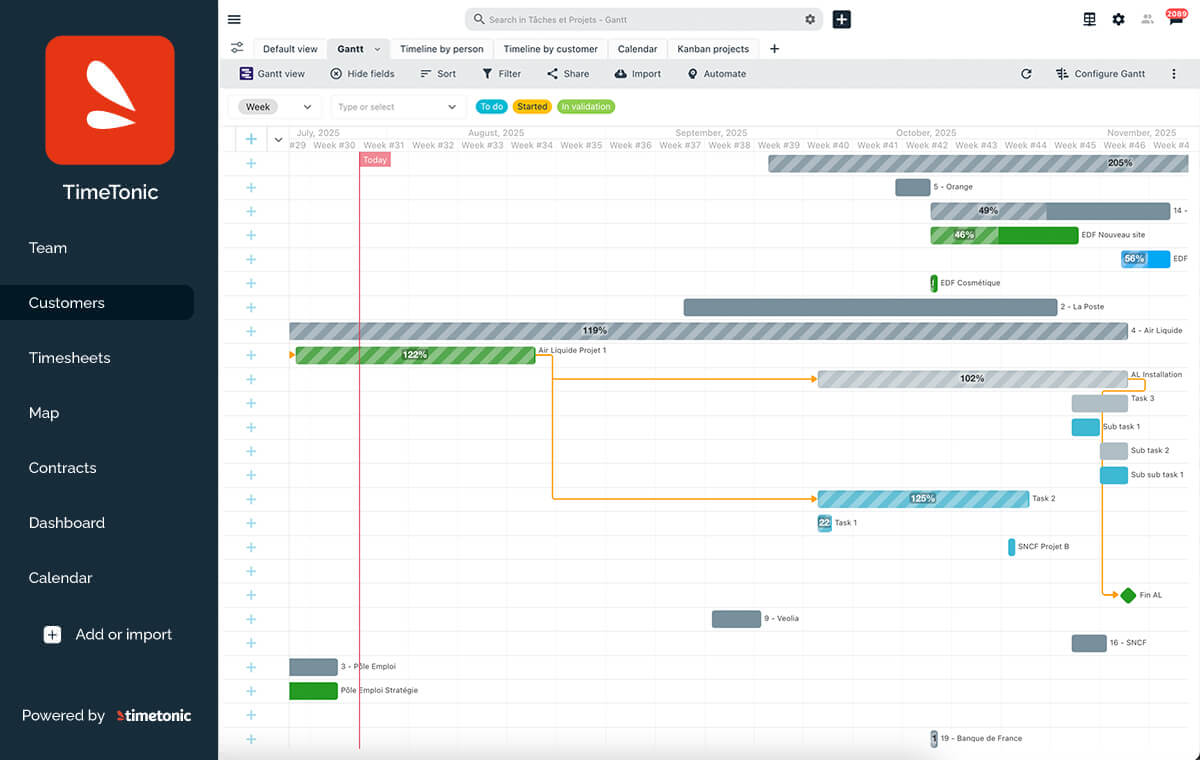Open Configure Gantt
Image resolution: width=1200 pixels, height=760 pixels.
click(1100, 74)
